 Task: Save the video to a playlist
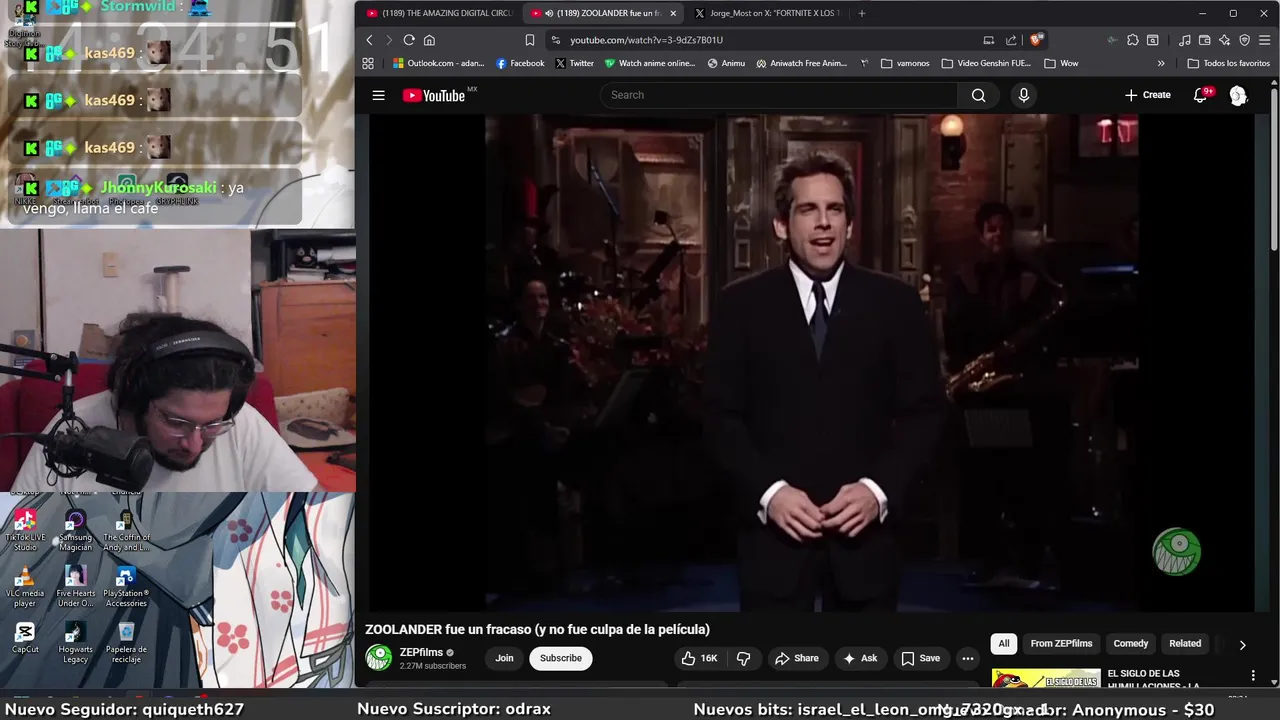pyautogui.click(x=921, y=658)
